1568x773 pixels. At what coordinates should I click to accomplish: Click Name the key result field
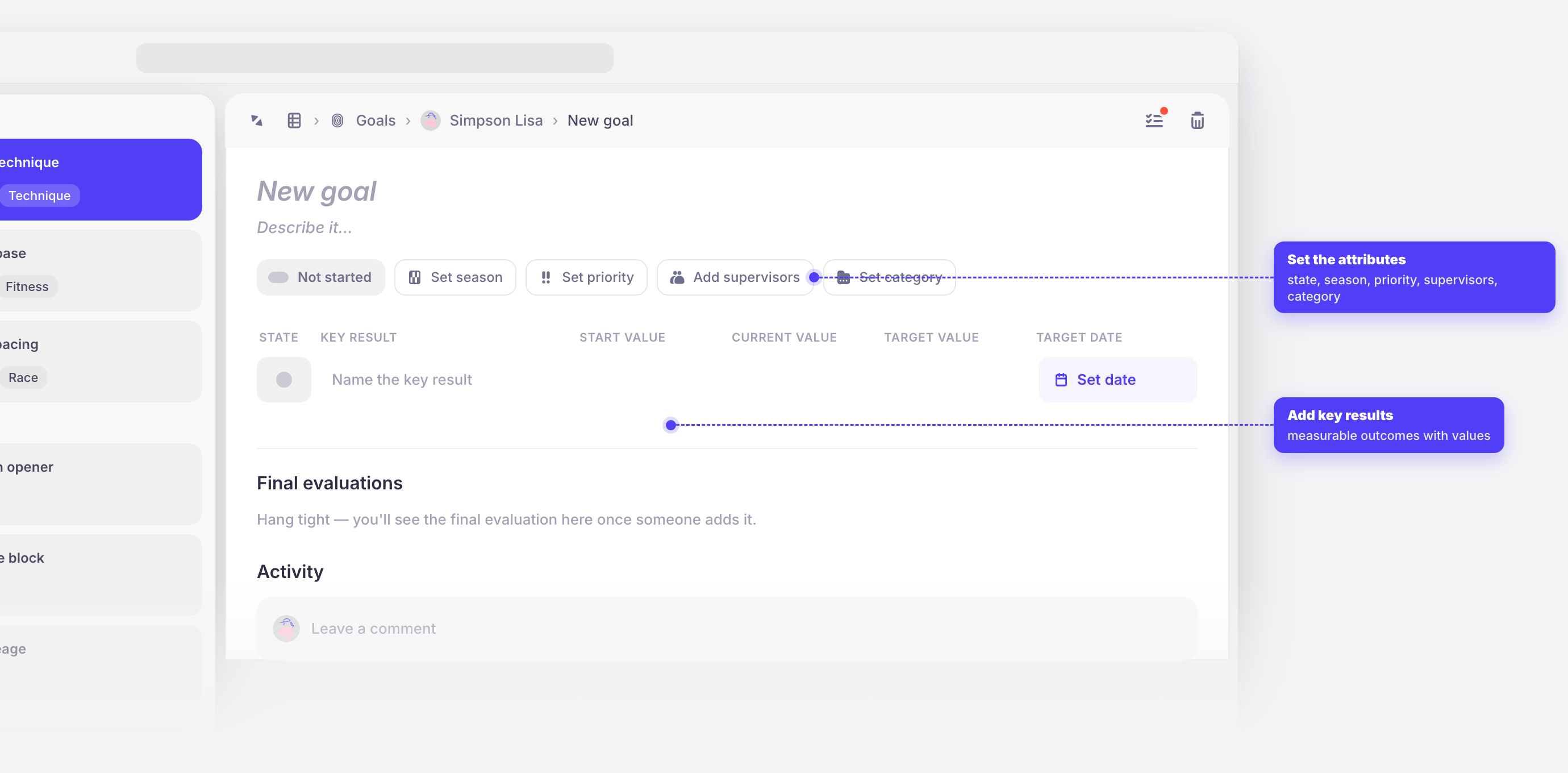402,380
